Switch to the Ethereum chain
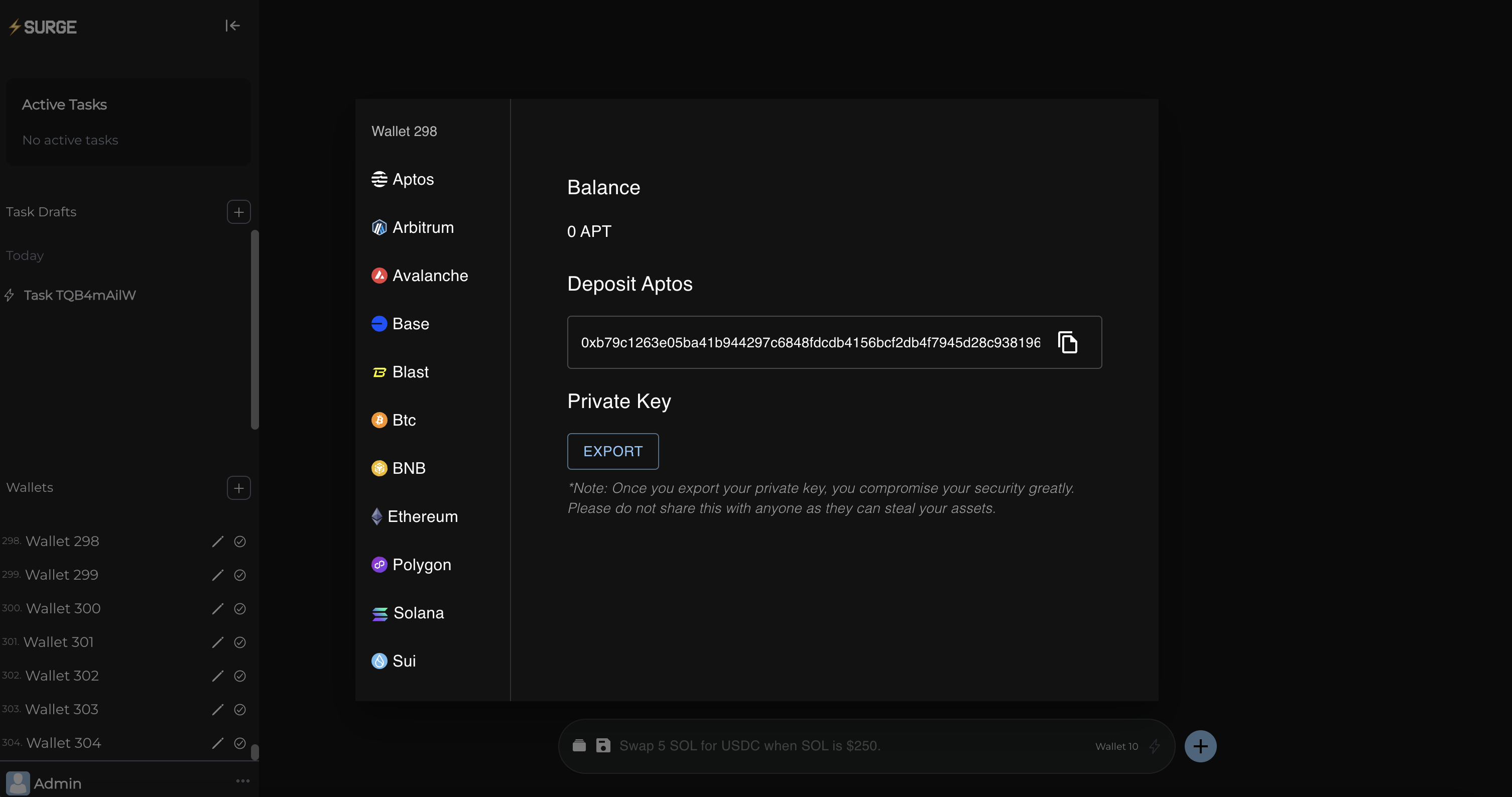Screen dimensions: 1512x797 [x=422, y=516]
